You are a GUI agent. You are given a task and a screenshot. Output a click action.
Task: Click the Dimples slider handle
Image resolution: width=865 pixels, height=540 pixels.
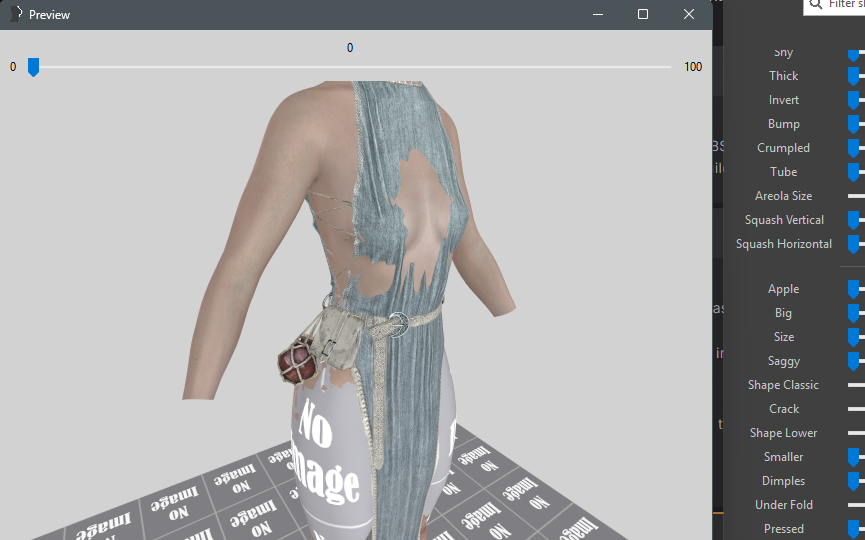[x=853, y=481]
